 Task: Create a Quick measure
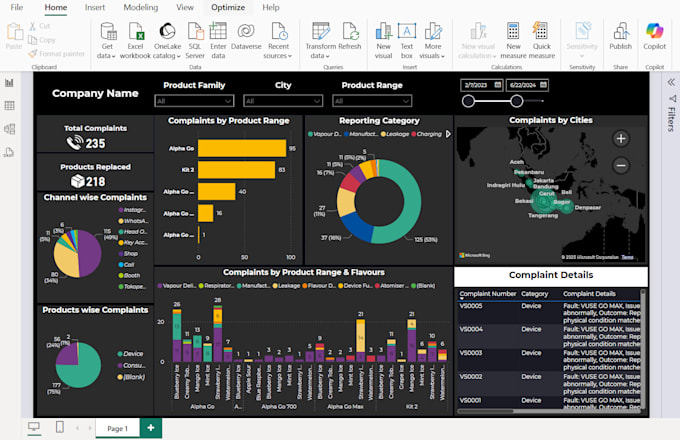click(541, 41)
